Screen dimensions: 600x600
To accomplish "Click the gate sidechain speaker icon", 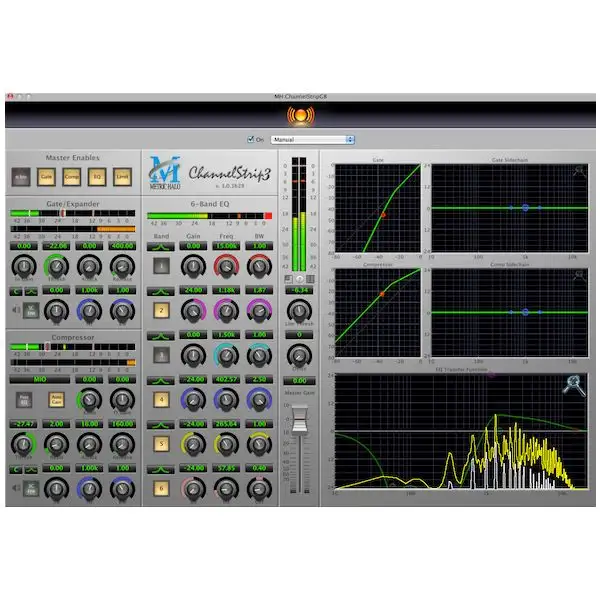I will pos(14,310).
